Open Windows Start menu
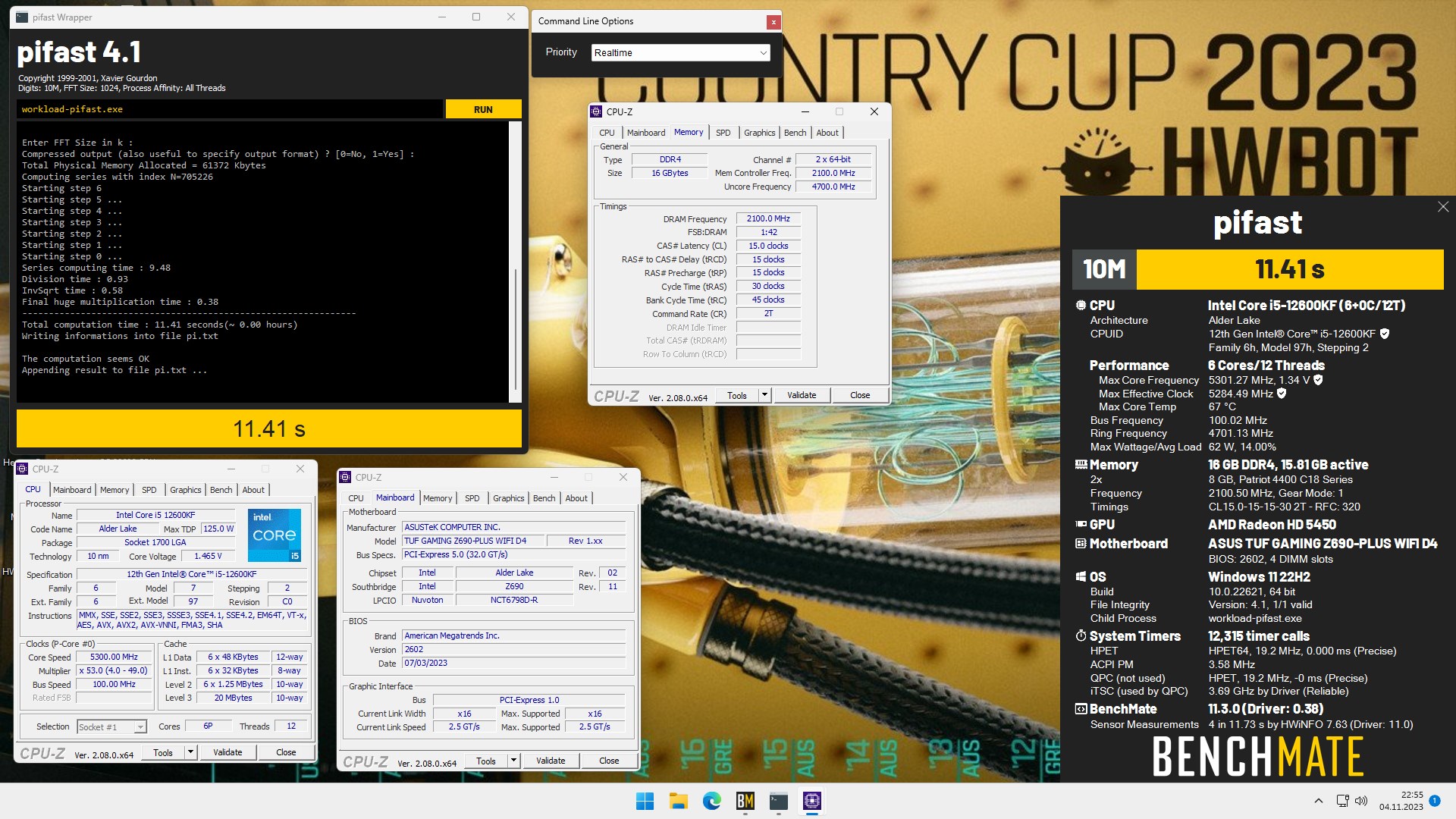The width and height of the screenshot is (1456, 819). (x=645, y=801)
